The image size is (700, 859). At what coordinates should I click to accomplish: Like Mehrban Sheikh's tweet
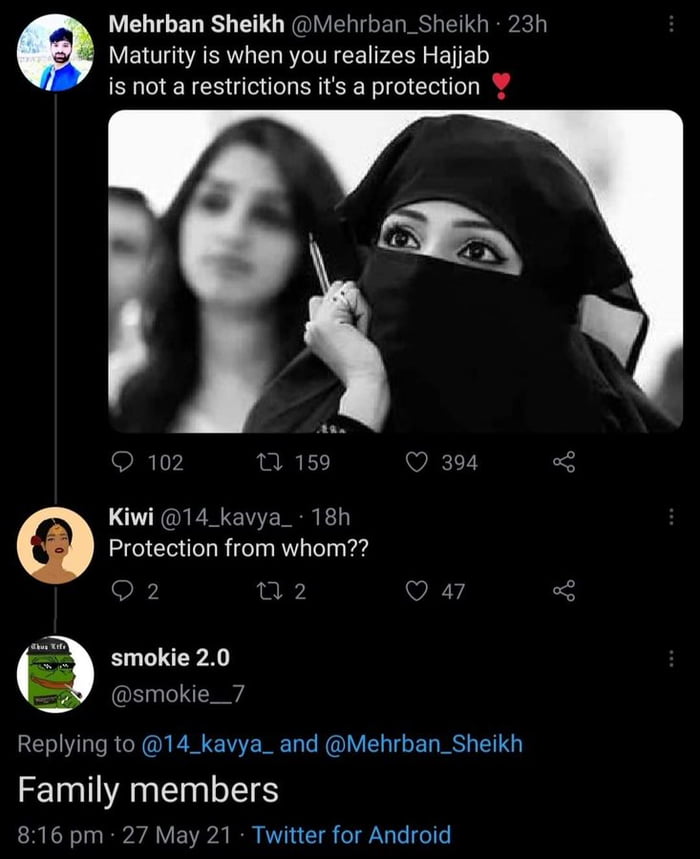pyautogui.click(x=417, y=462)
